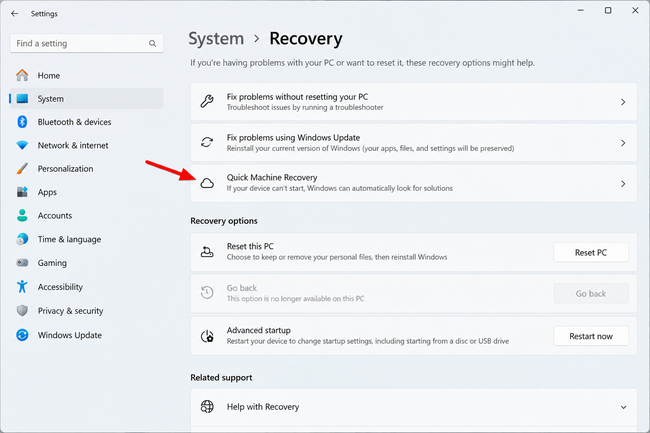Open Gaming settings
Screen dimensions: 650x433
point(87,263)
